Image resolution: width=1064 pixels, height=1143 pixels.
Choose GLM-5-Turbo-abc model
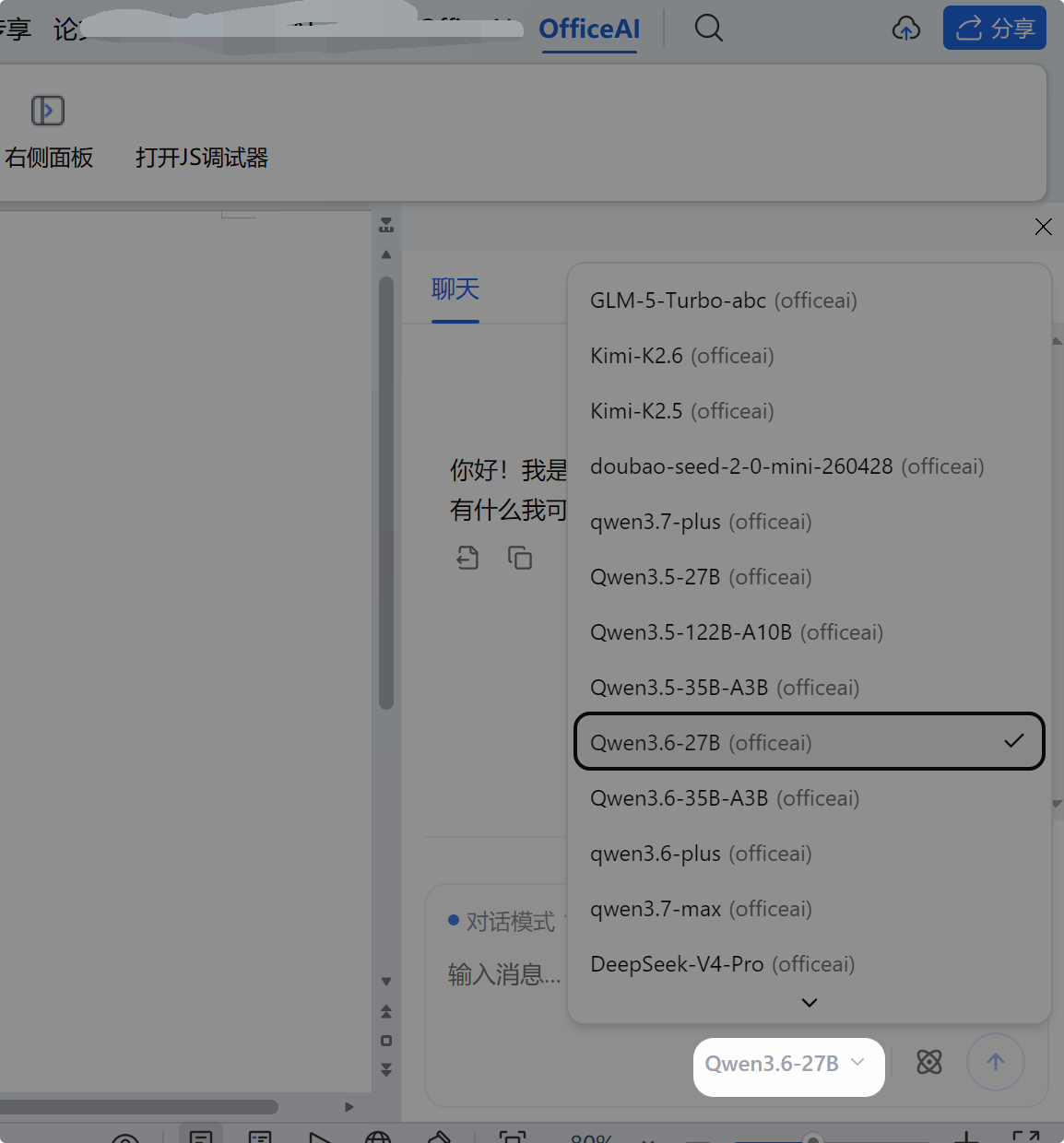810,300
